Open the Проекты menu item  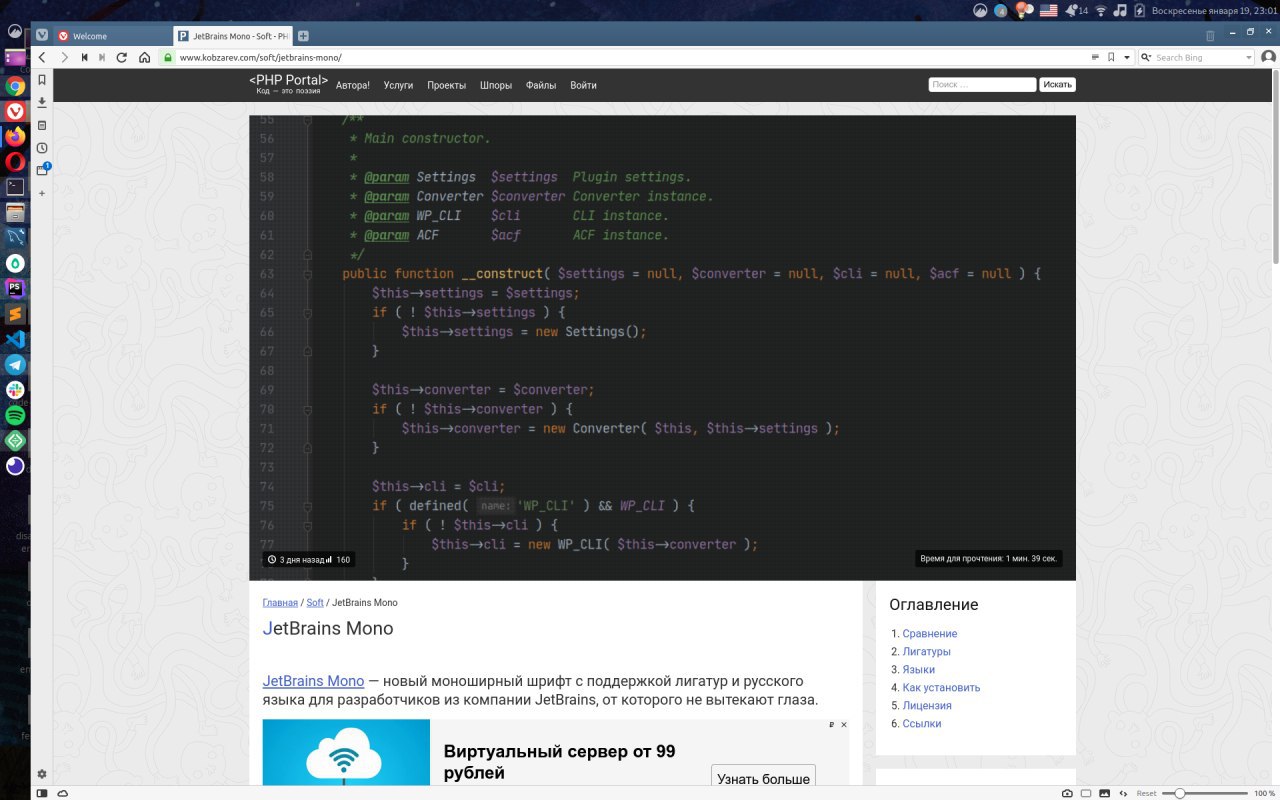(x=446, y=86)
